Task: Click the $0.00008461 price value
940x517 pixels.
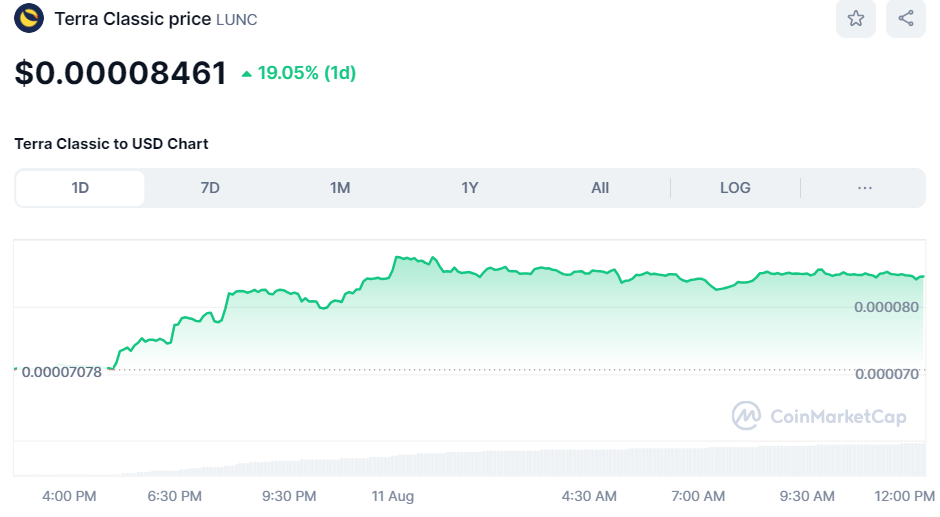Action: (x=120, y=73)
